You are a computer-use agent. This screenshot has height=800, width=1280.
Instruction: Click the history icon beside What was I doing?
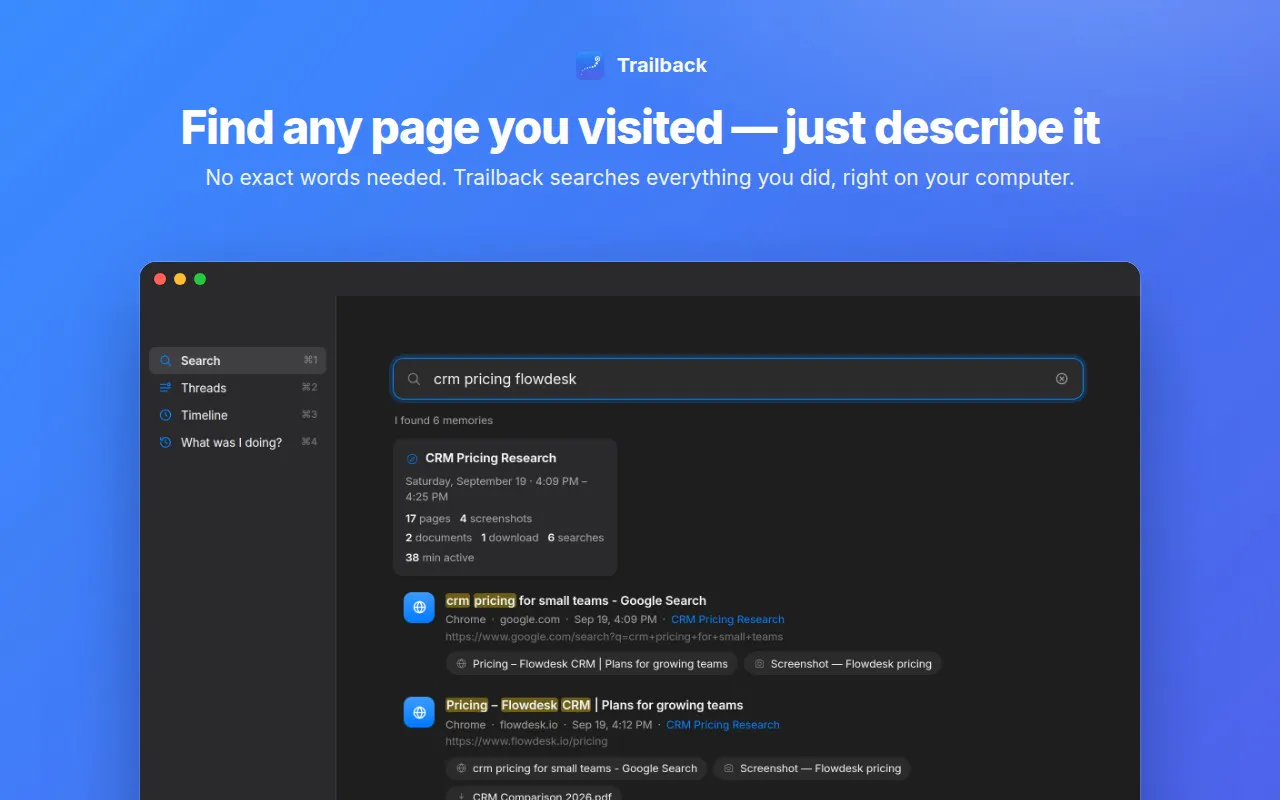166,442
